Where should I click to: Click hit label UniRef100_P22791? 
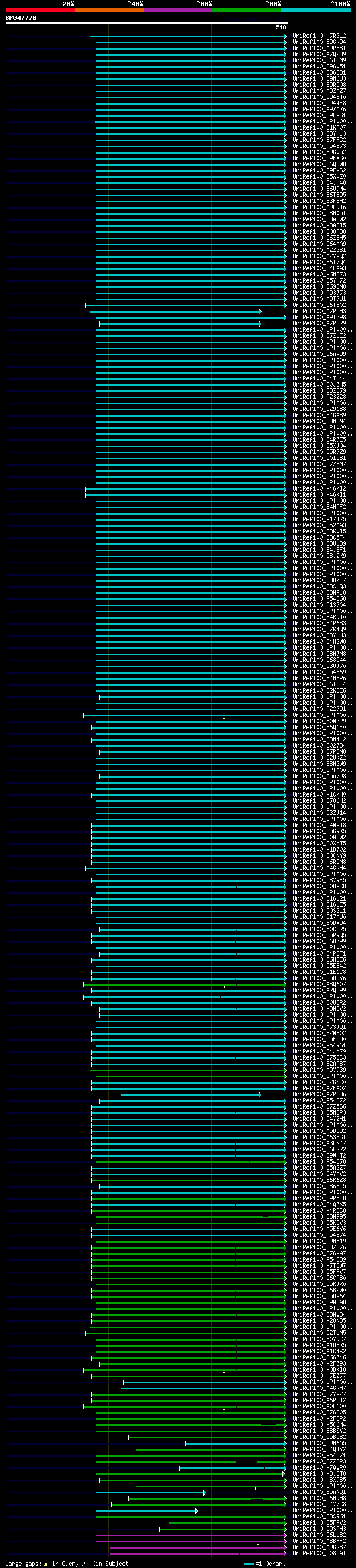(319, 709)
